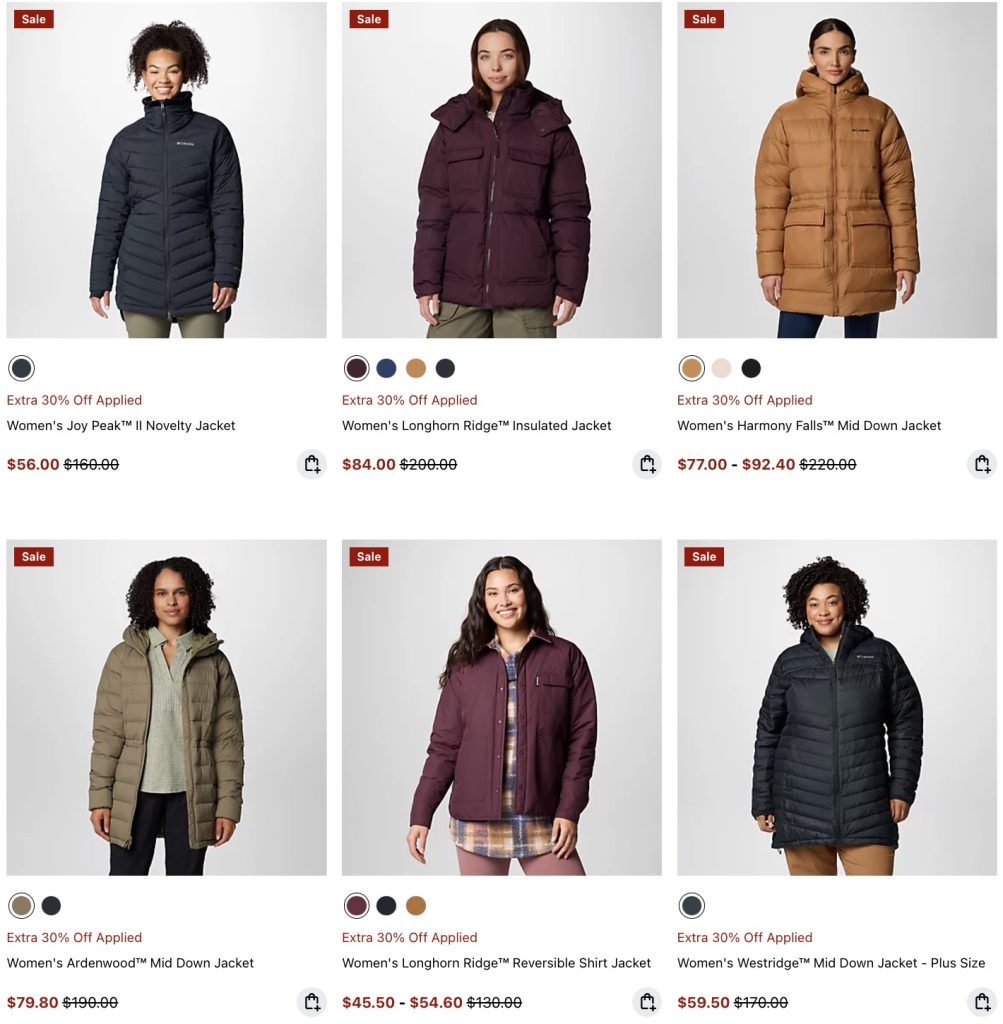View the burgundy Longhorn Ridge Insulated Jacket photo
The height and width of the screenshot is (1024, 1003).
tap(502, 170)
